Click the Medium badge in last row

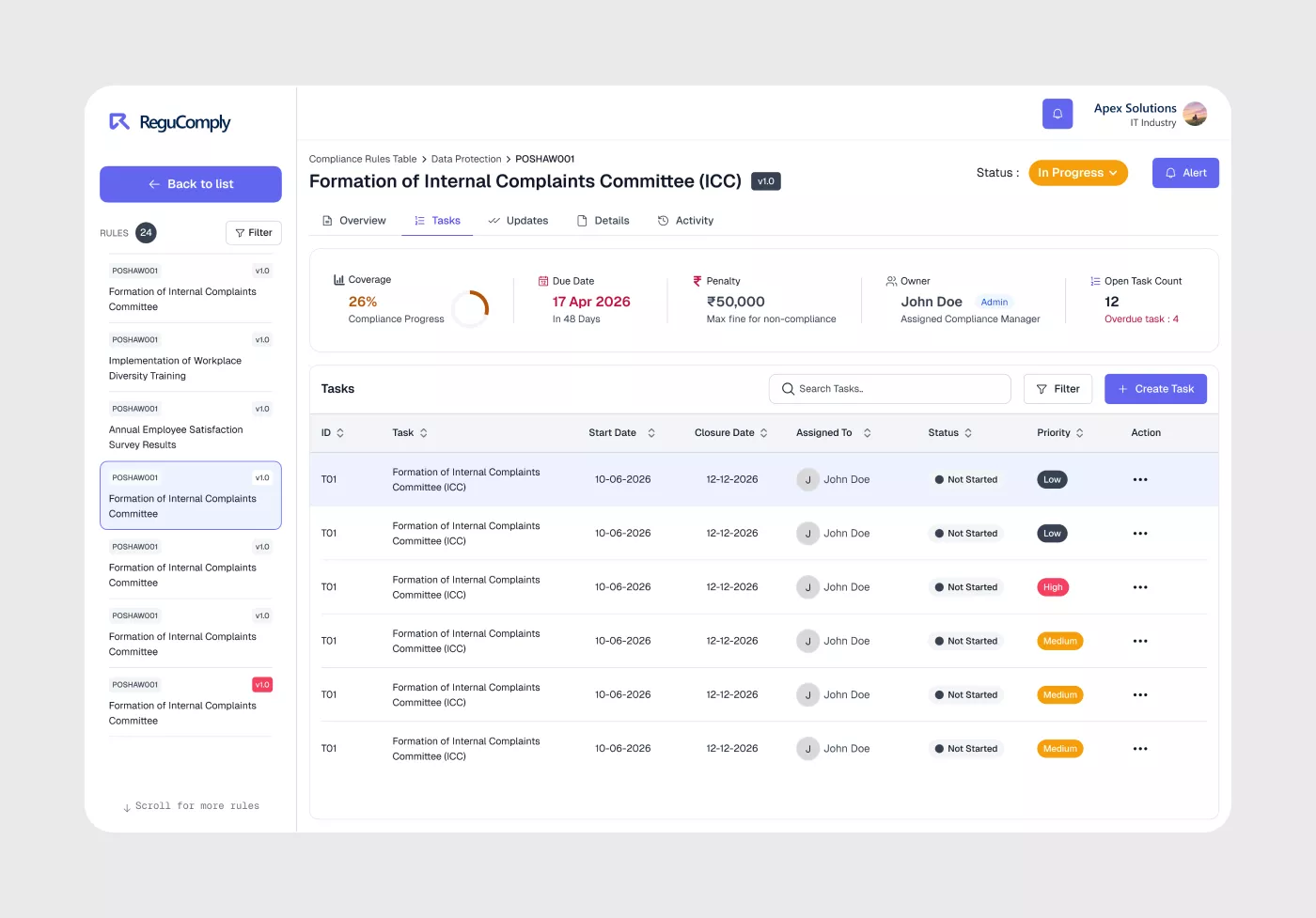(x=1060, y=749)
